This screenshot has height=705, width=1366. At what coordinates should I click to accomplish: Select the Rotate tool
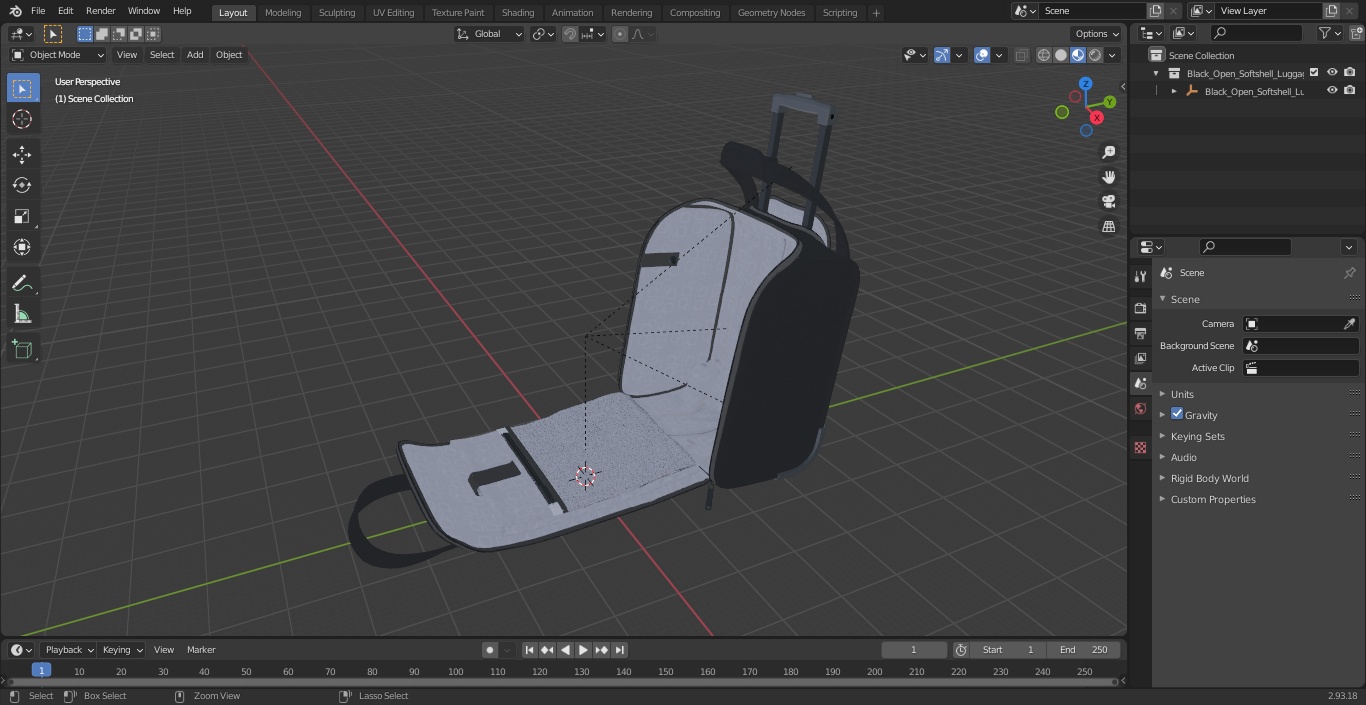click(22, 185)
